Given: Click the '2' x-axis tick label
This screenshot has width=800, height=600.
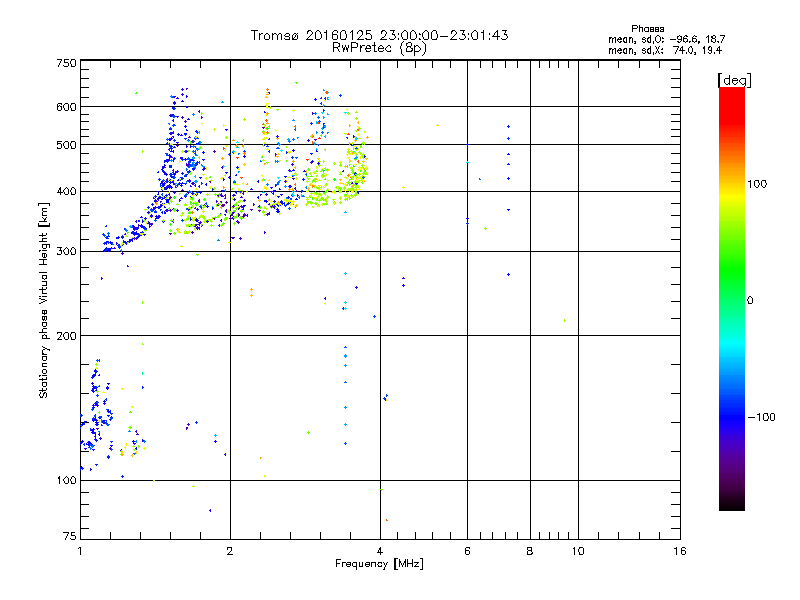Looking at the screenshot, I should point(230,551).
